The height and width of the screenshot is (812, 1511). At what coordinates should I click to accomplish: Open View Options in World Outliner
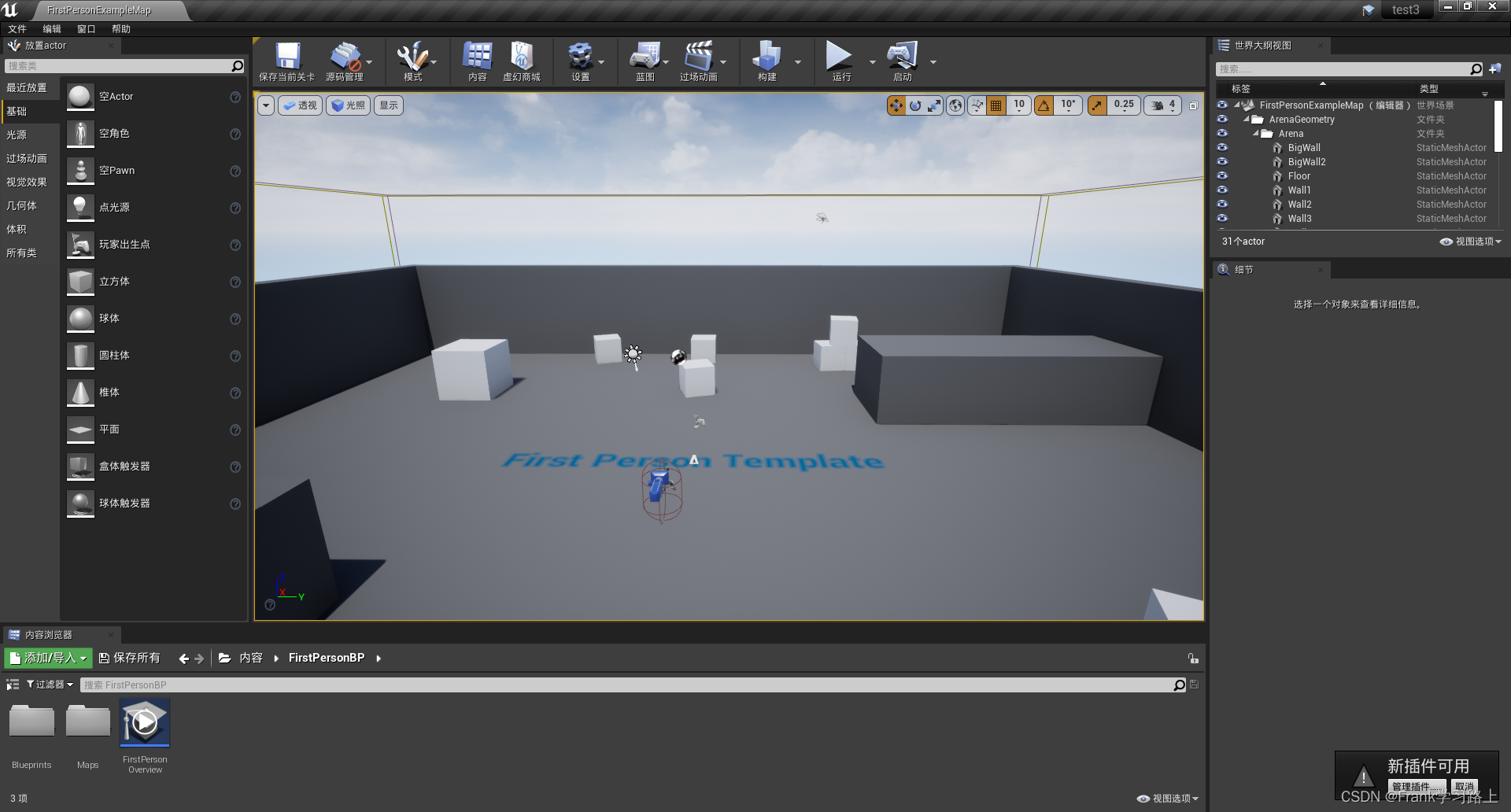1471,242
